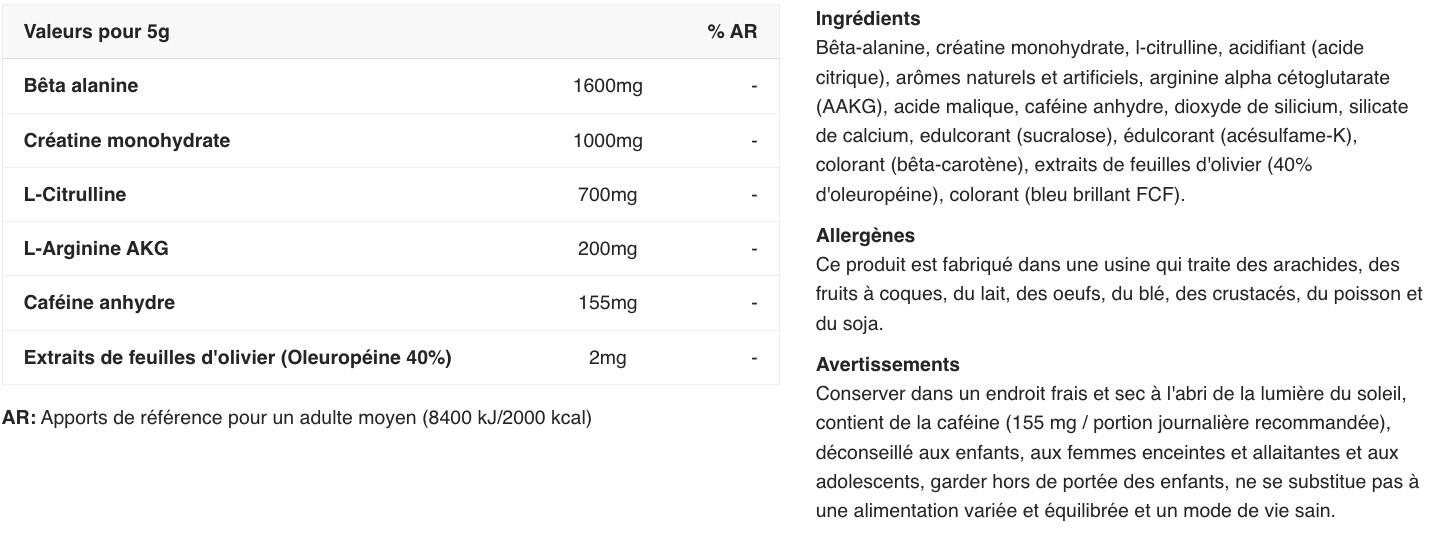The height and width of the screenshot is (538, 1442).
Task: Select the "Extraits de feuilles d'olivier" row label
Action: pos(237,358)
